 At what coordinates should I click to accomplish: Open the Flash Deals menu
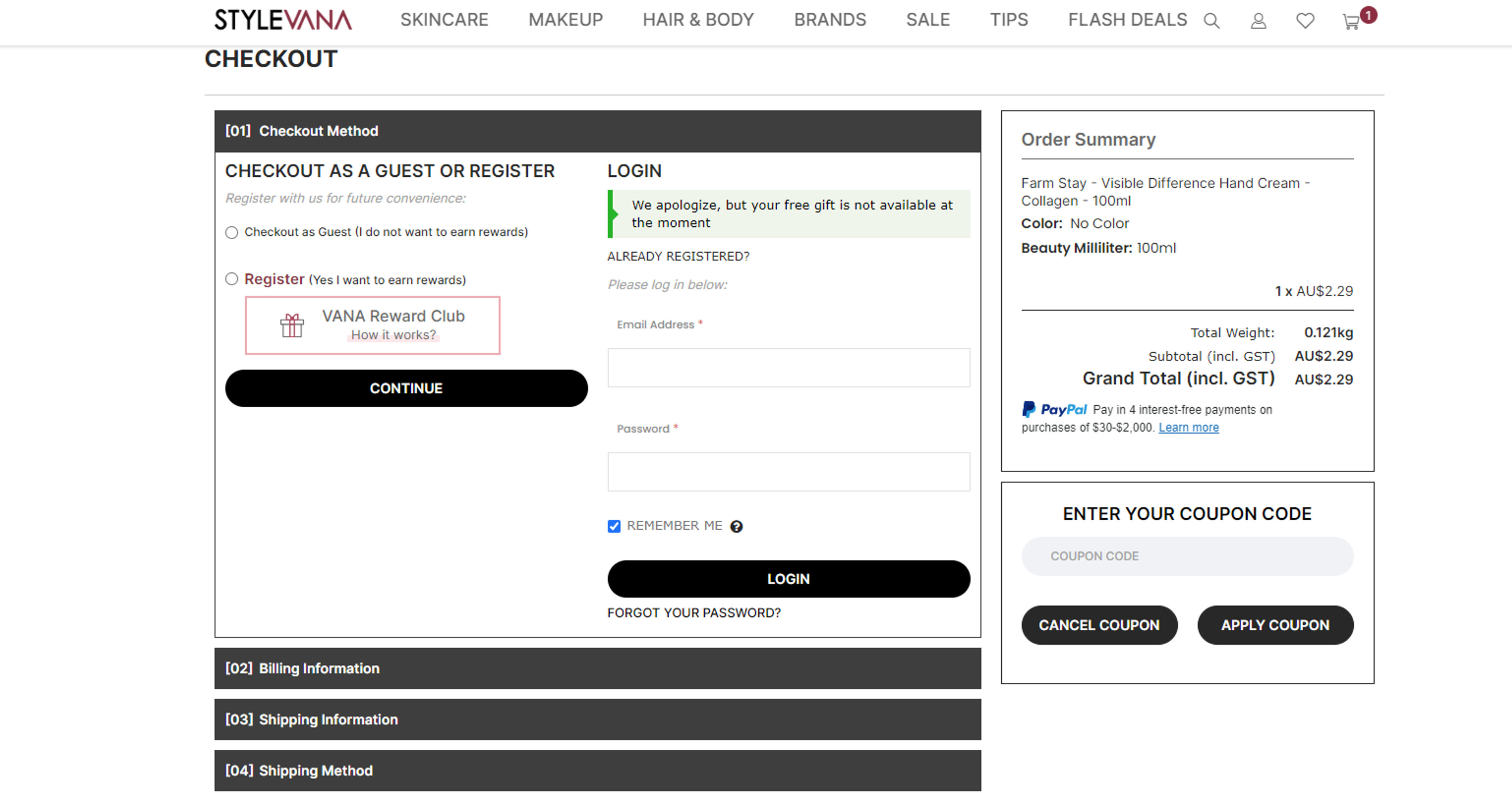coord(1128,20)
